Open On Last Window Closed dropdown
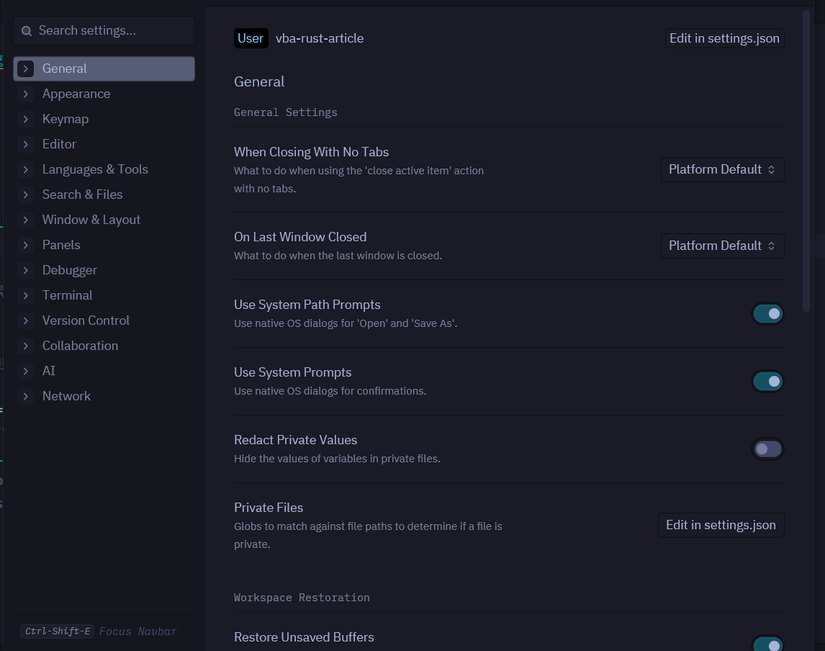Image resolution: width=825 pixels, height=651 pixels. [x=722, y=246]
